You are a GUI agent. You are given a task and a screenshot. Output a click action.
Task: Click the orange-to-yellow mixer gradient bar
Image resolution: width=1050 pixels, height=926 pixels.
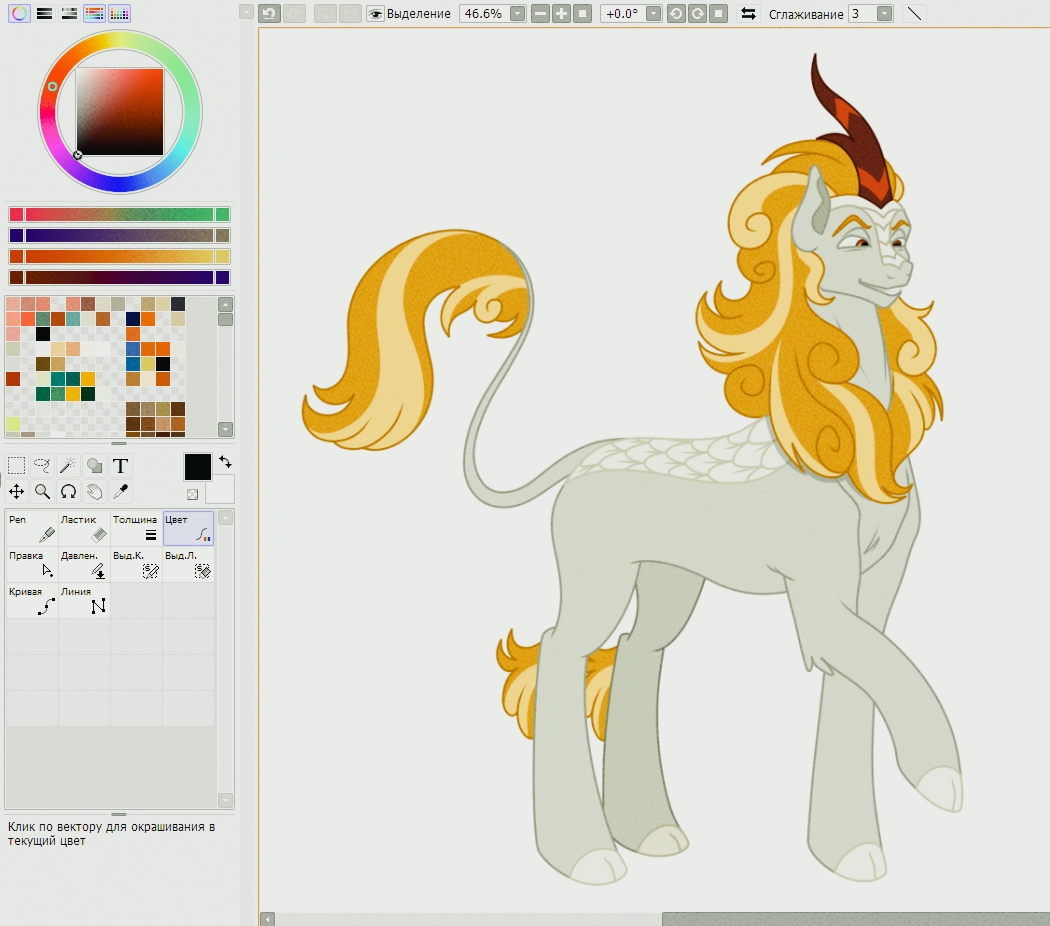coord(120,256)
